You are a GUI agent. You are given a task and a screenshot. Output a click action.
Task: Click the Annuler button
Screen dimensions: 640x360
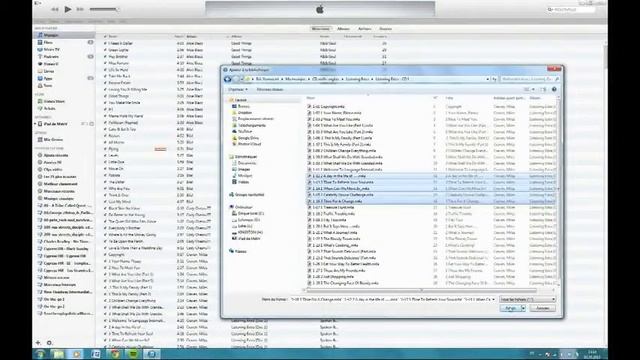click(542, 309)
